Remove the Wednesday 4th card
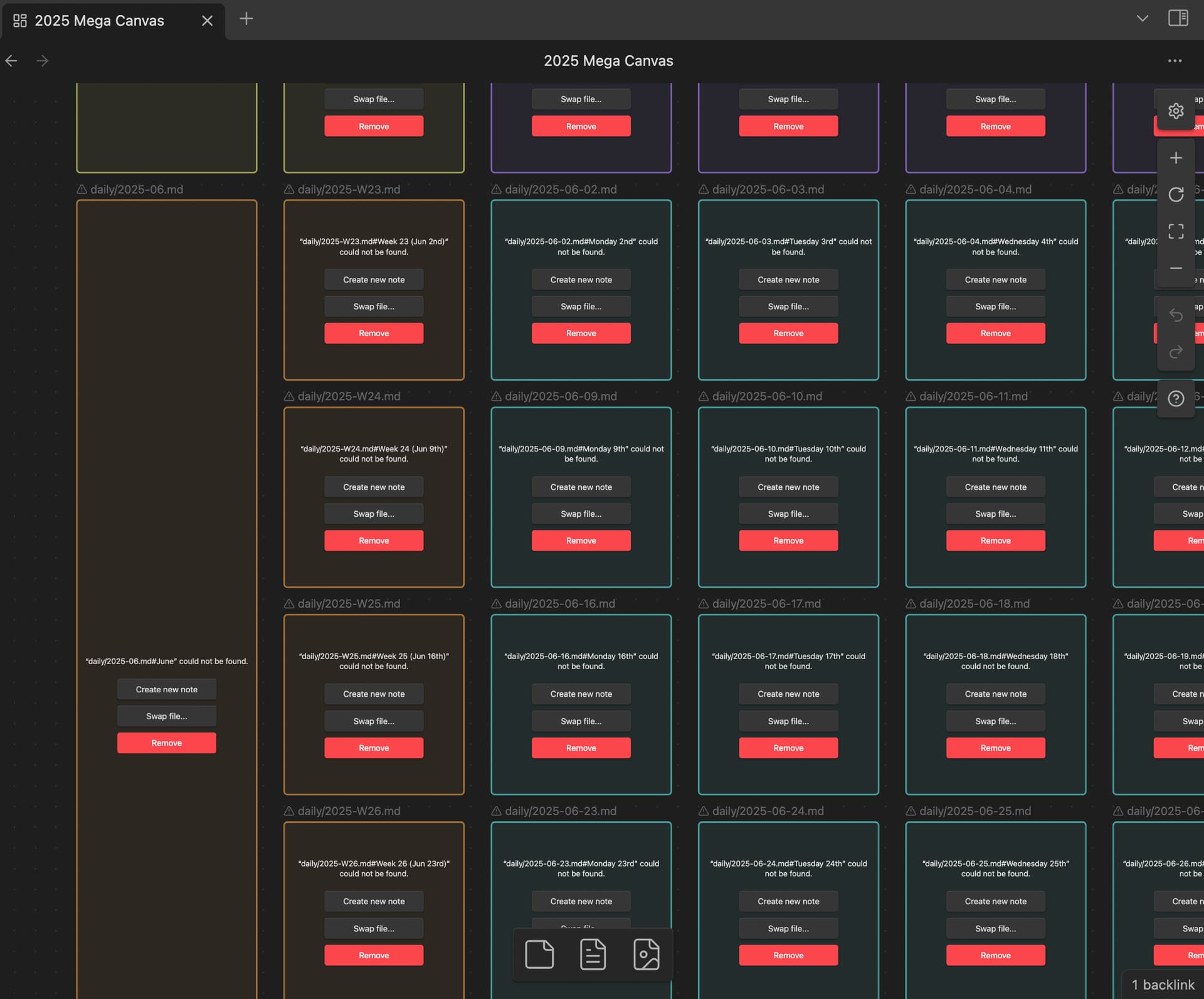Viewport: 1204px width, 999px height. pos(996,334)
